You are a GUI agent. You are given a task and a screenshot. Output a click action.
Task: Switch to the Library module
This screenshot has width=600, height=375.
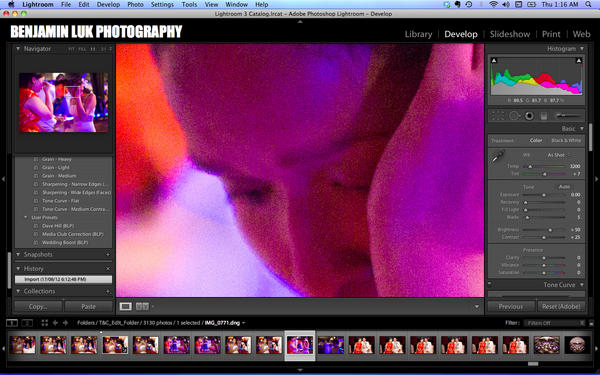point(418,34)
